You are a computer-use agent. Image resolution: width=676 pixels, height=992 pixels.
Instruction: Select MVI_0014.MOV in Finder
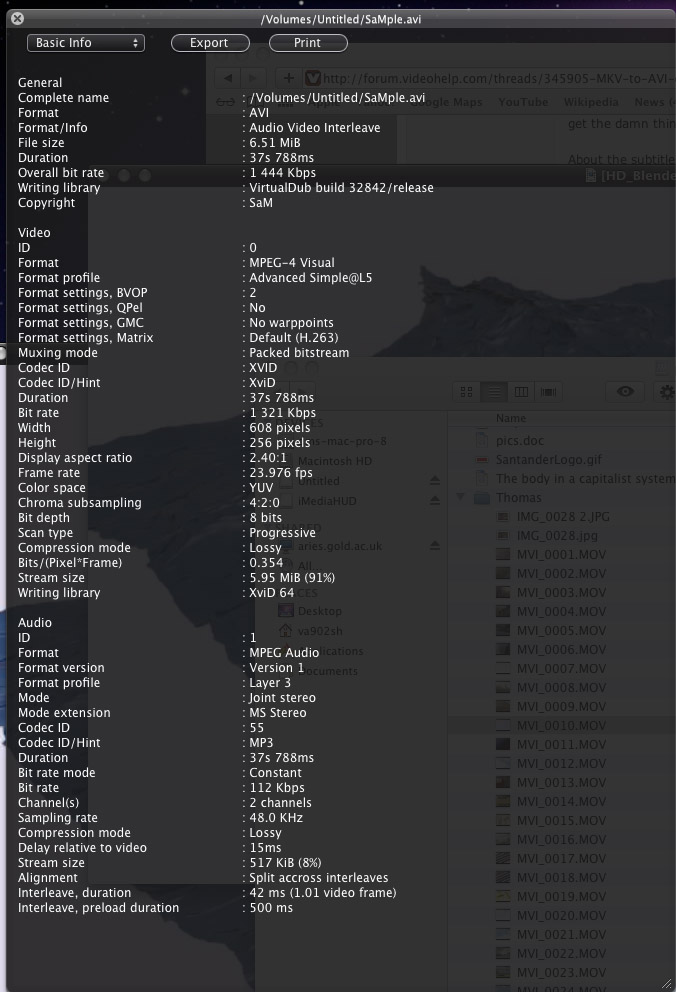[561, 801]
